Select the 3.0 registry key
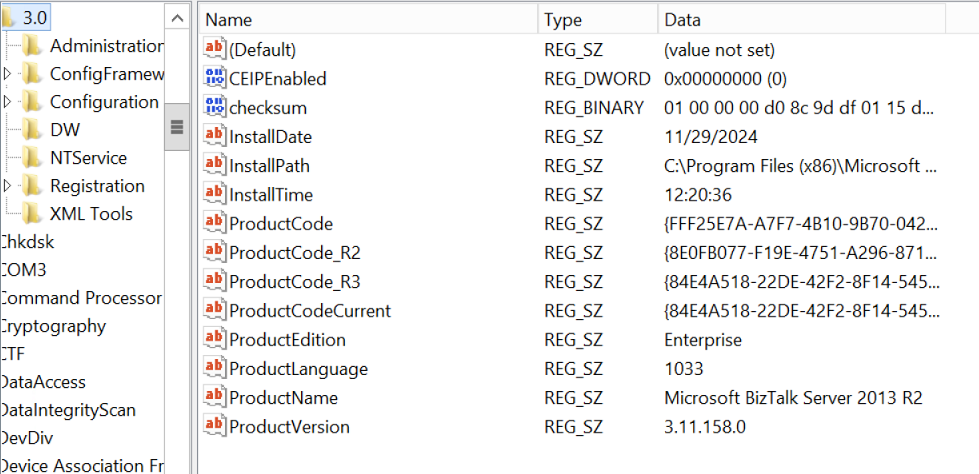 pos(35,18)
